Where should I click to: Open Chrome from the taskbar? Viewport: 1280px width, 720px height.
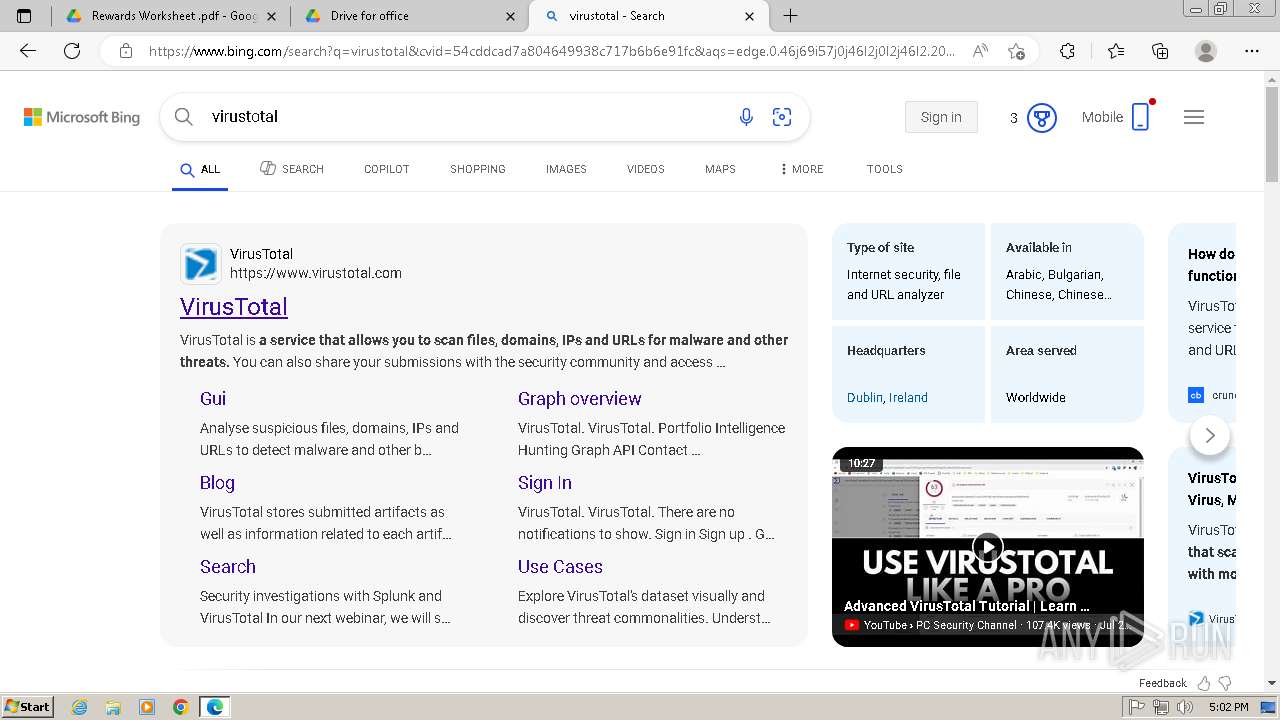click(x=180, y=707)
